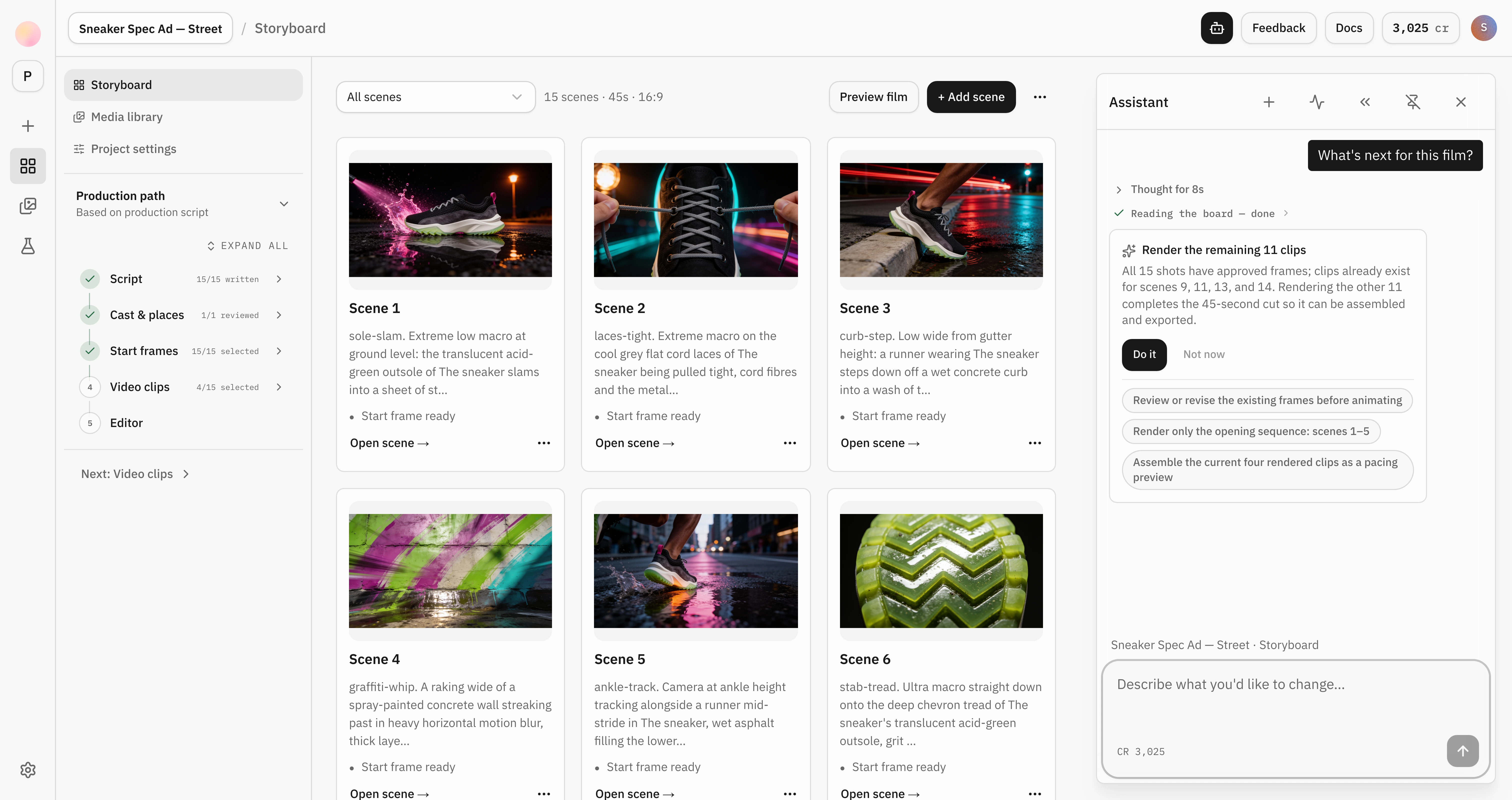Open settings gear in left rail
This screenshot has width=1512, height=800.
click(27, 770)
